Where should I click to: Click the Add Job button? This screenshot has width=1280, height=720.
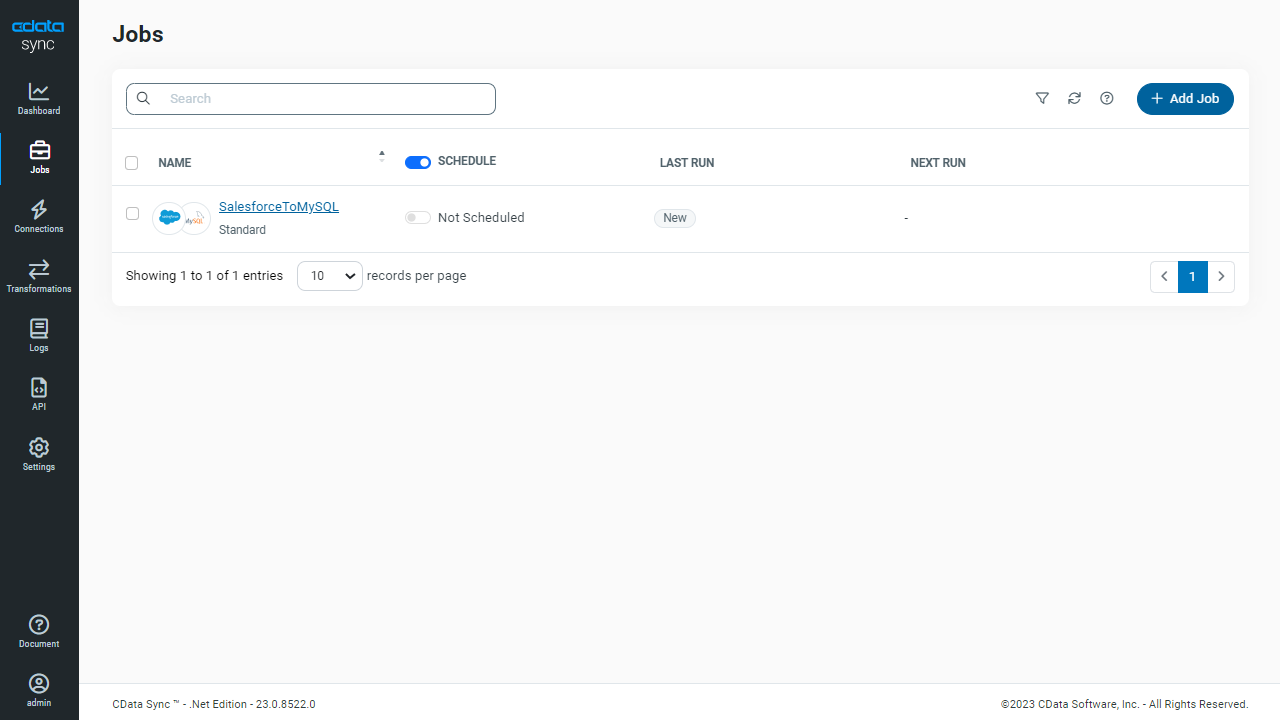pyautogui.click(x=1185, y=99)
